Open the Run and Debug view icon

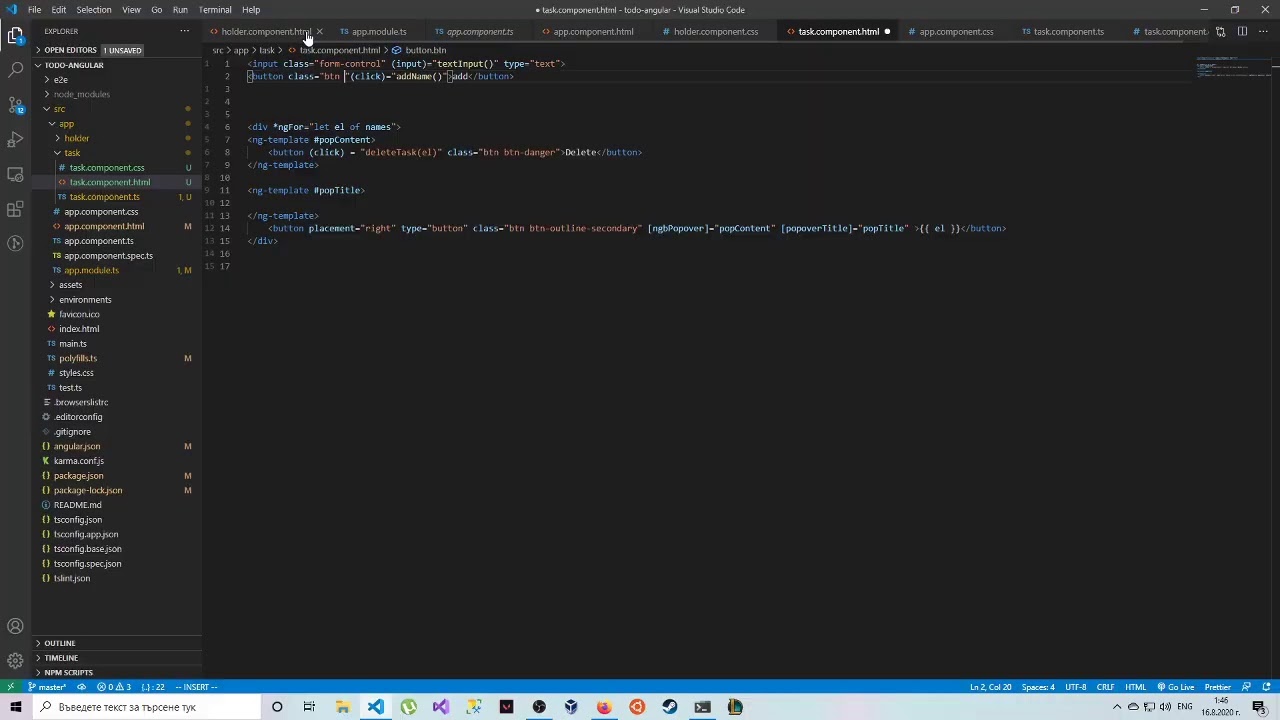15,140
